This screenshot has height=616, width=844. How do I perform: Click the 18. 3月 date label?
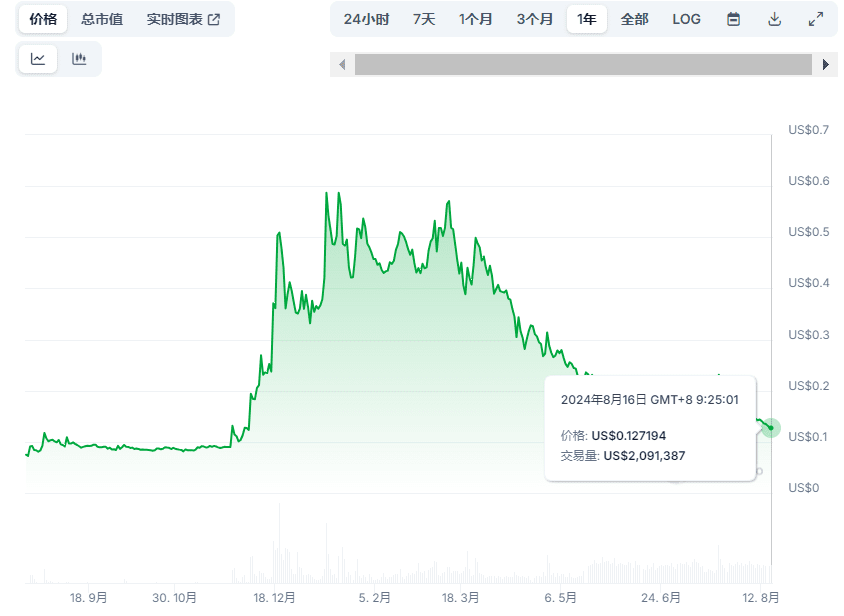click(x=460, y=598)
